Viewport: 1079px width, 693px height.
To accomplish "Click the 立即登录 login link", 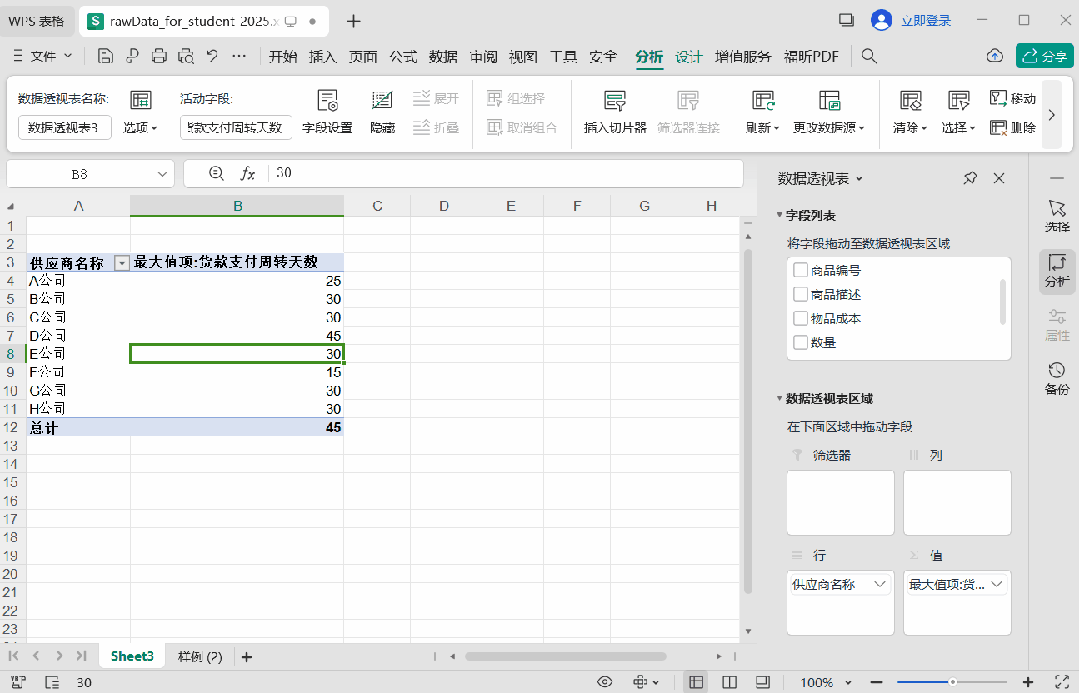I will pyautogui.click(x=926, y=21).
